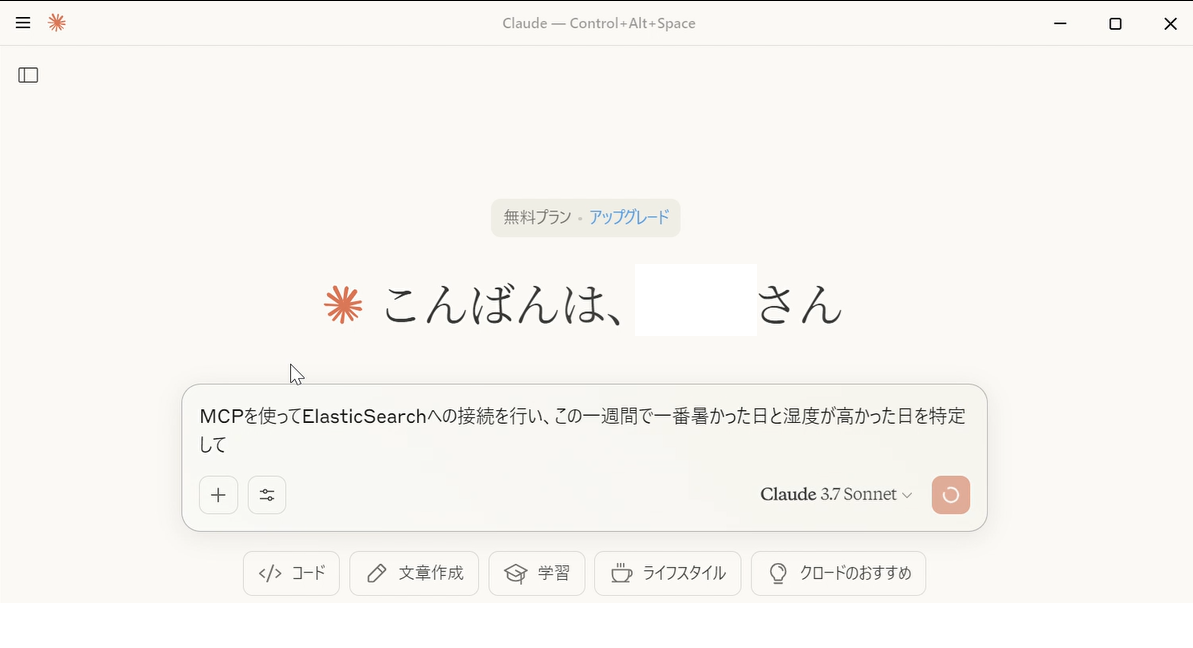Image resolution: width=1193 pixels, height=648 pixels.
Task: Toggle the sidebar panel icon
Action: [28, 75]
